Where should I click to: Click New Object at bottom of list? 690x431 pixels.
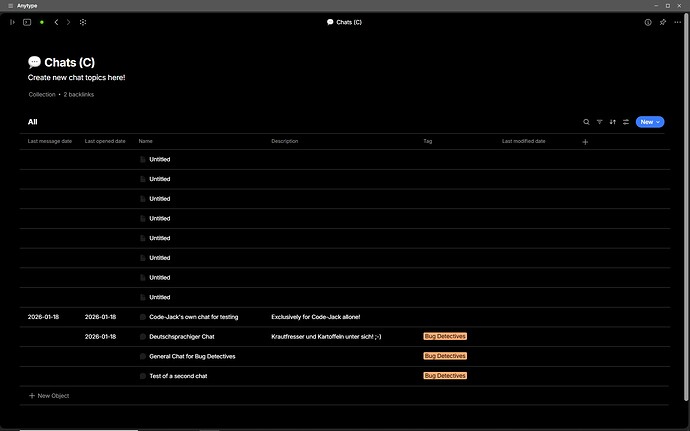pyautogui.click(x=49, y=396)
